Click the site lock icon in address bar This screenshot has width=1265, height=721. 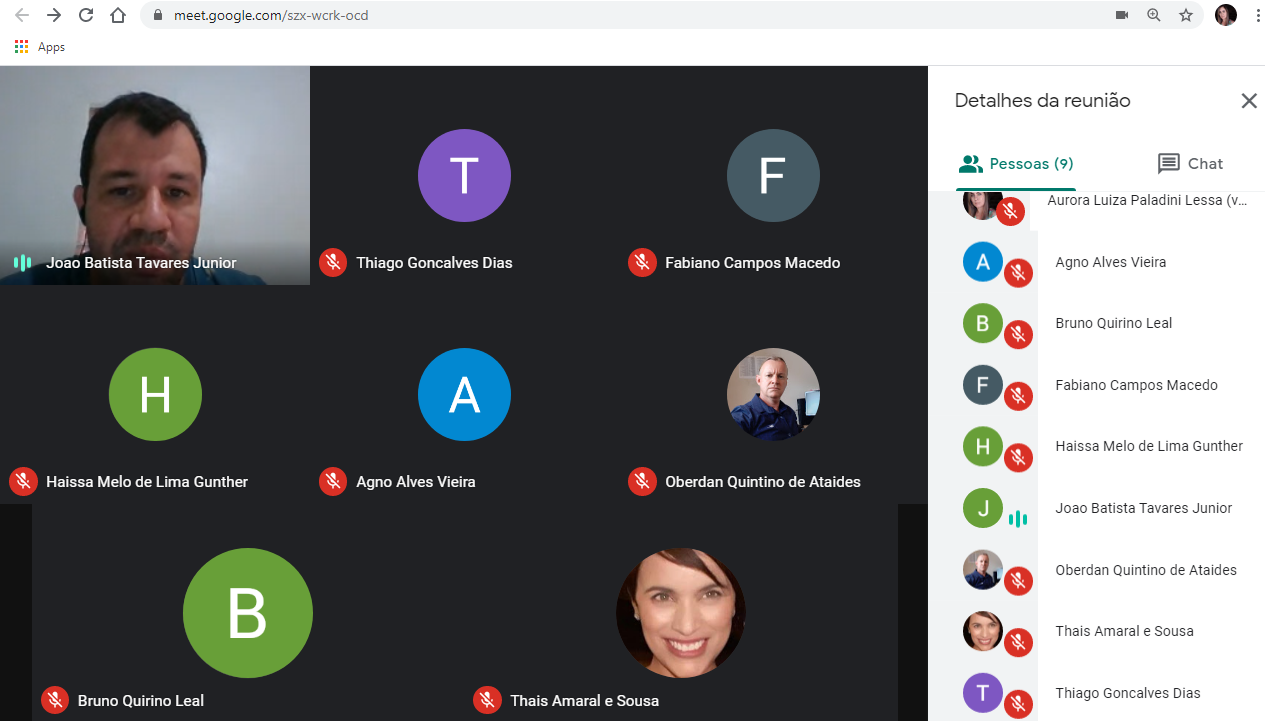157,16
